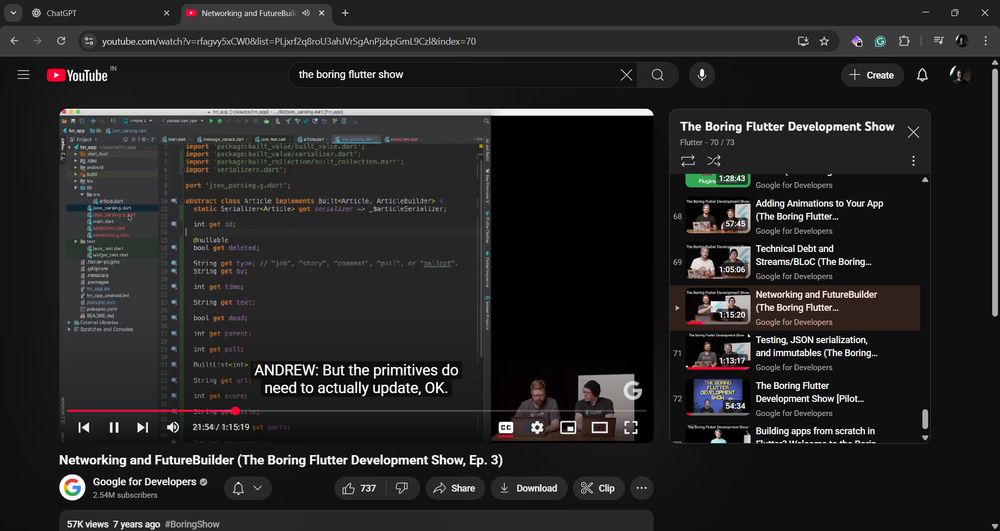
Task: Mute the video volume
Action: point(172,427)
